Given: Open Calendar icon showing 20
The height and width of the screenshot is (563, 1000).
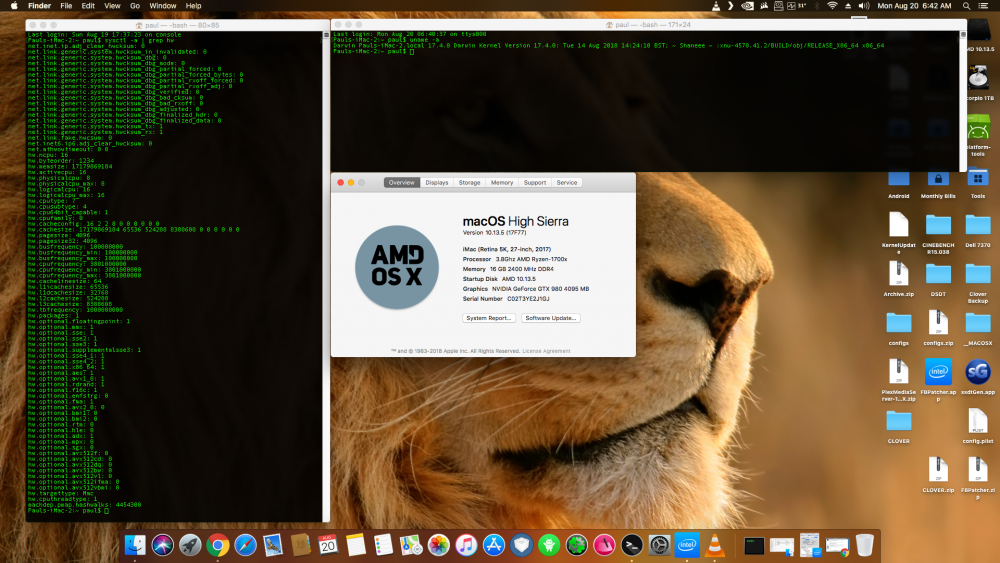Looking at the screenshot, I should click(x=328, y=545).
